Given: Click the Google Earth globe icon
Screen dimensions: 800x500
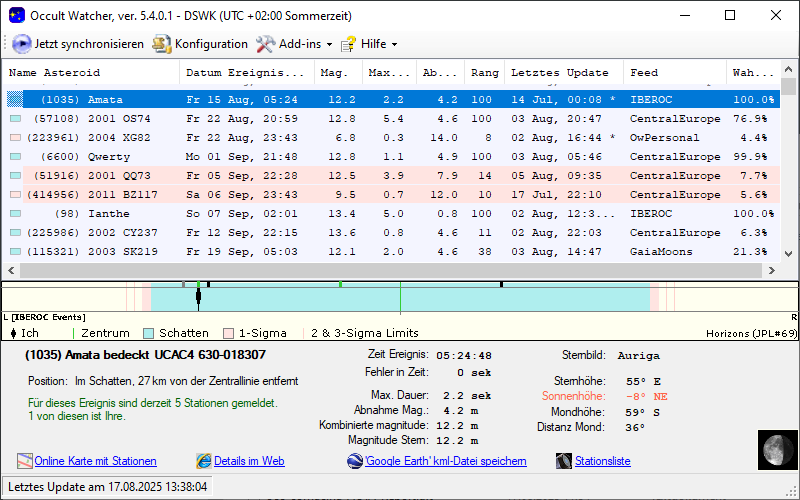Looking at the screenshot, I should point(355,461).
